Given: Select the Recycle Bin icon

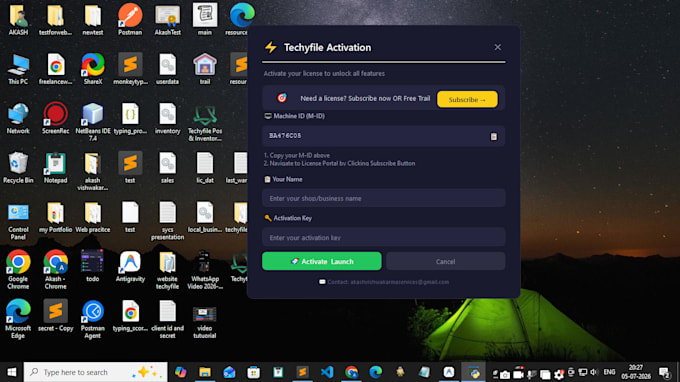Looking at the screenshot, I should [x=18, y=168].
